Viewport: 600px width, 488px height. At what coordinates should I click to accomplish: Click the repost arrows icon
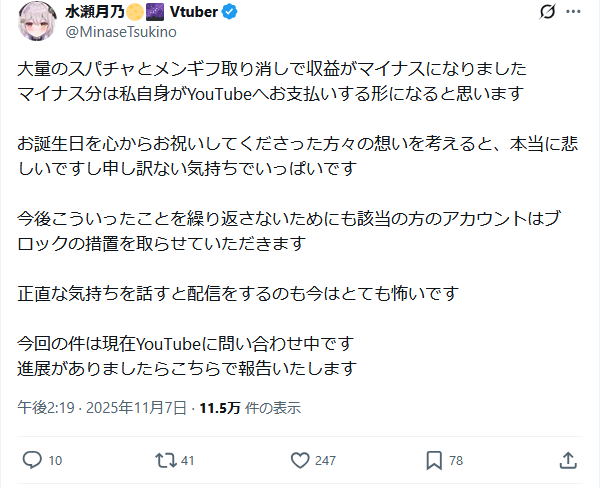[x=165, y=460]
